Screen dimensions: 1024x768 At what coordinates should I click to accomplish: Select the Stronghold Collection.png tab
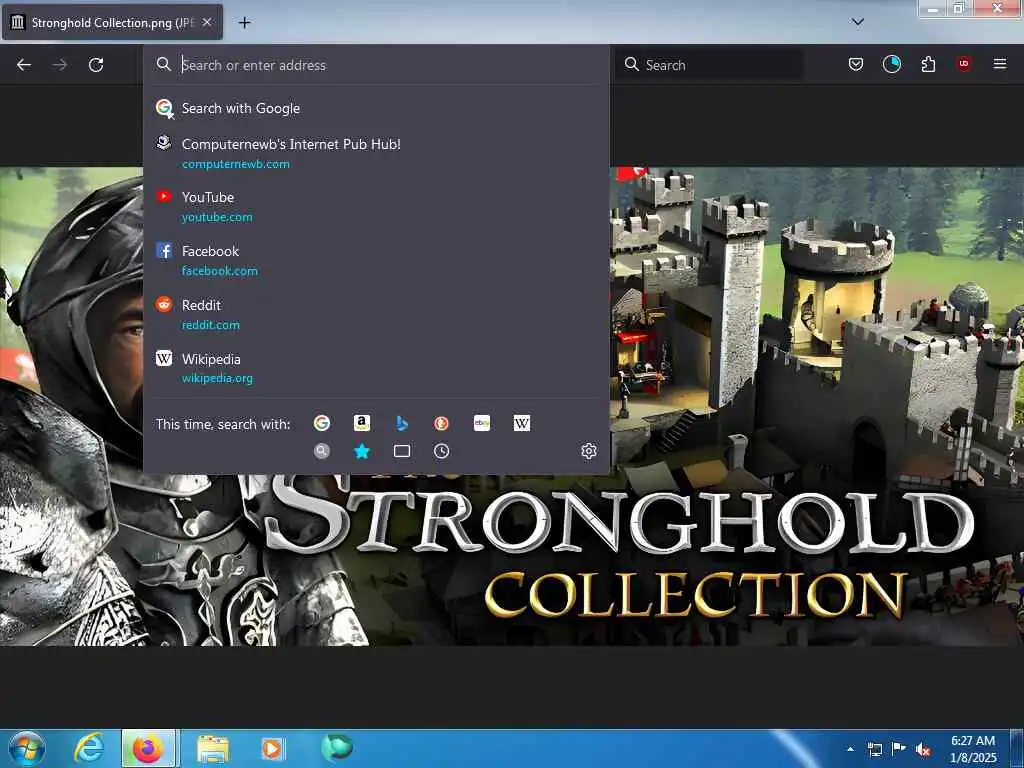tap(112, 22)
